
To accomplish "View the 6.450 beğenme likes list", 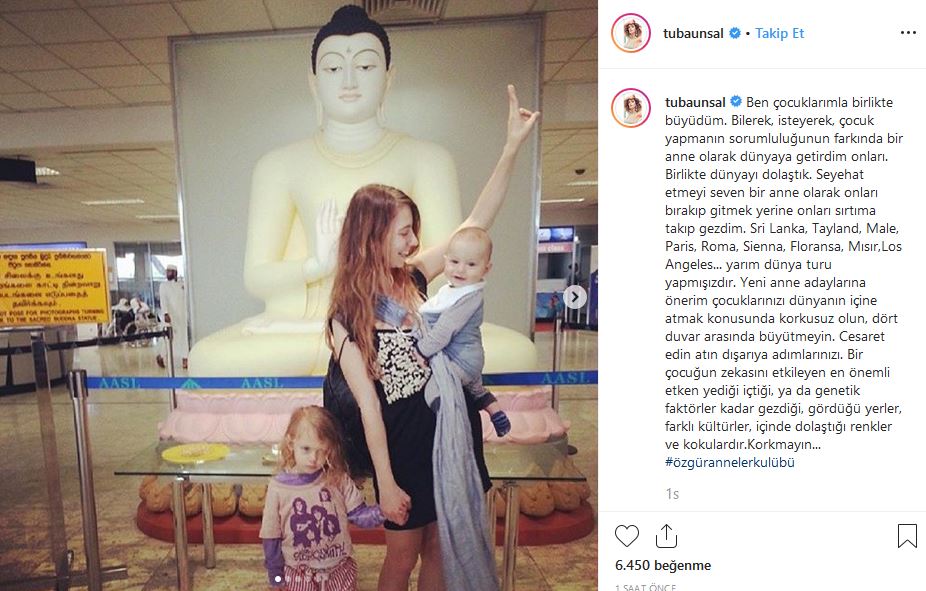I will click(x=663, y=565).
